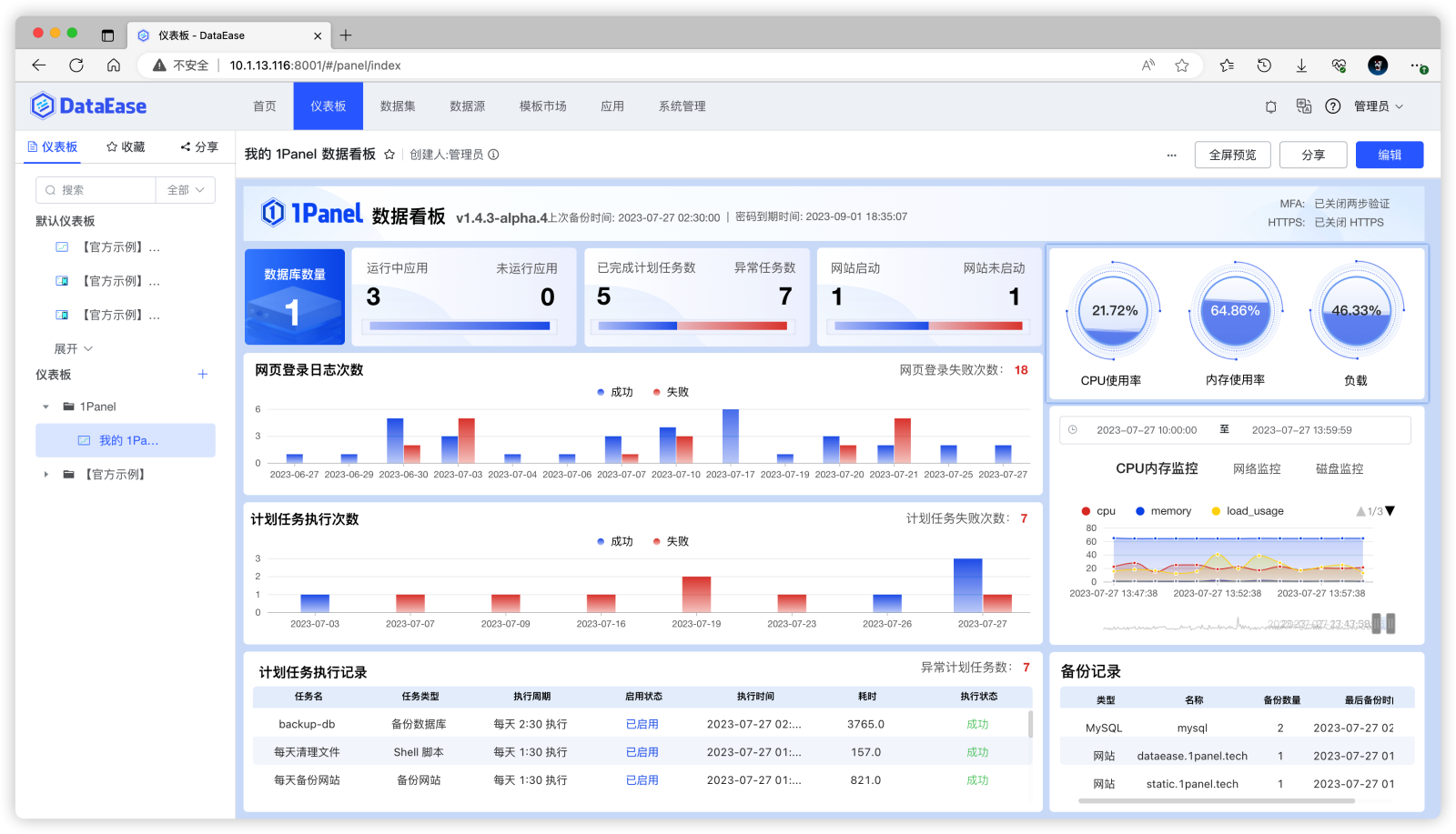Toggle 成功 legend in 网页登录日志次数 chart
Screen dimensions: 1456x834
coord(614,392)
